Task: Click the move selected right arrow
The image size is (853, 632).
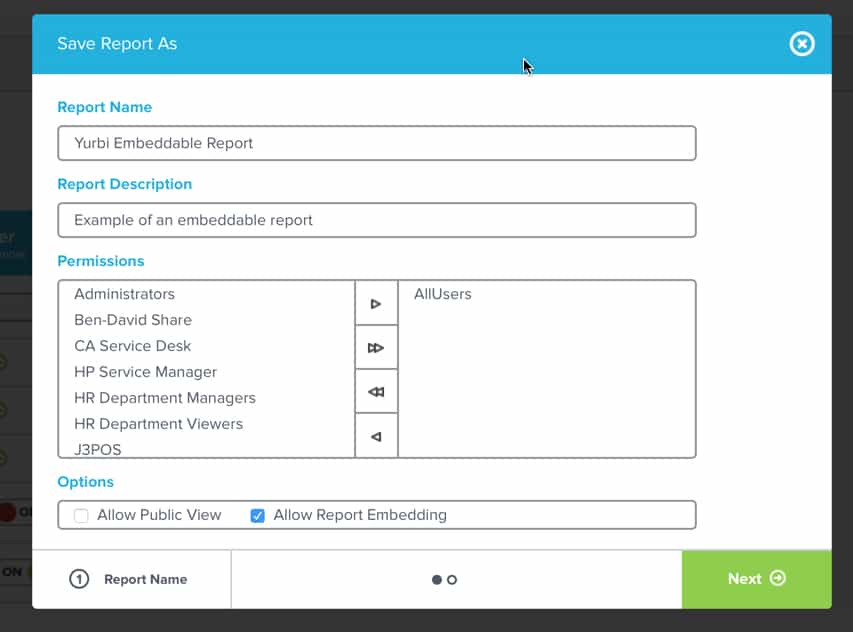Action: tap(376, 303)
